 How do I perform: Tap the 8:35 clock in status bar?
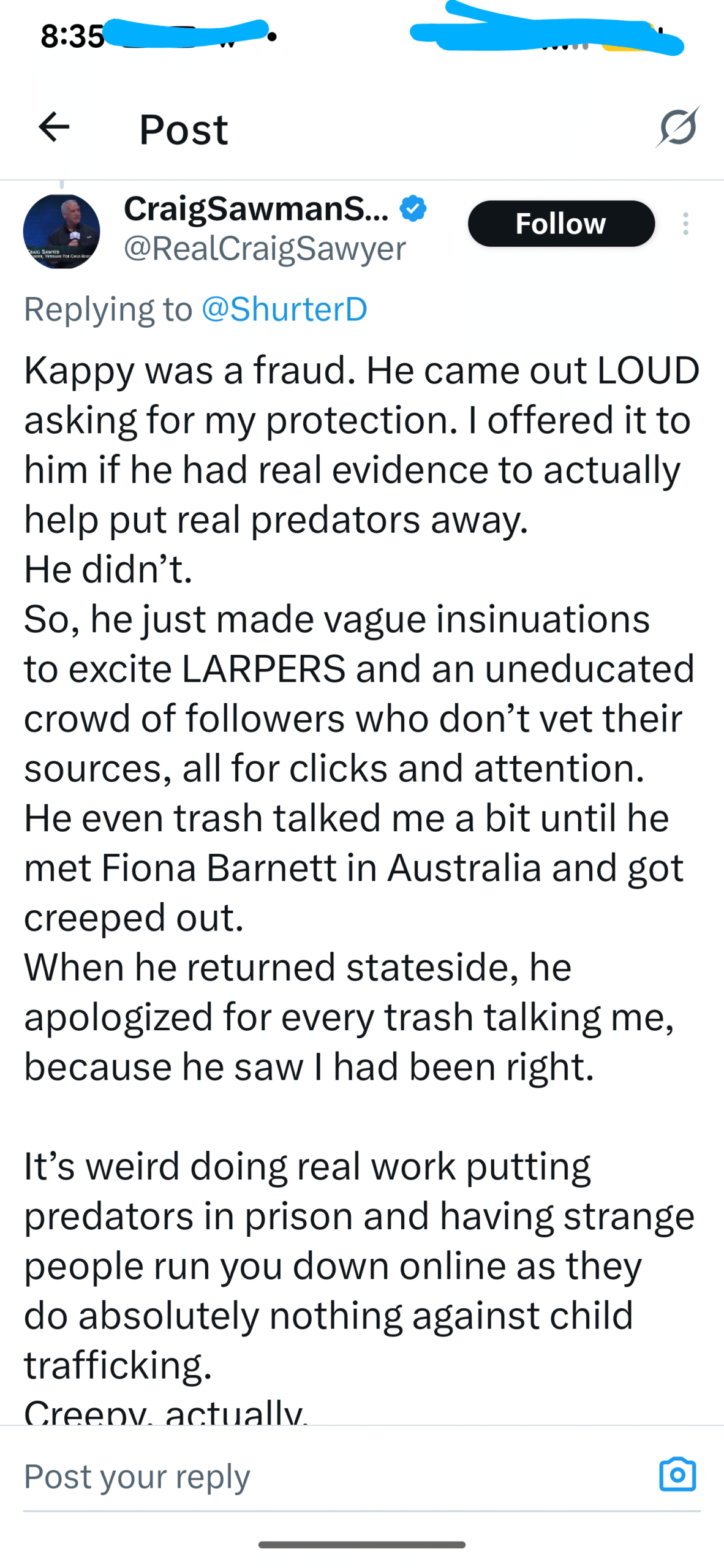(x=72, y=37)
